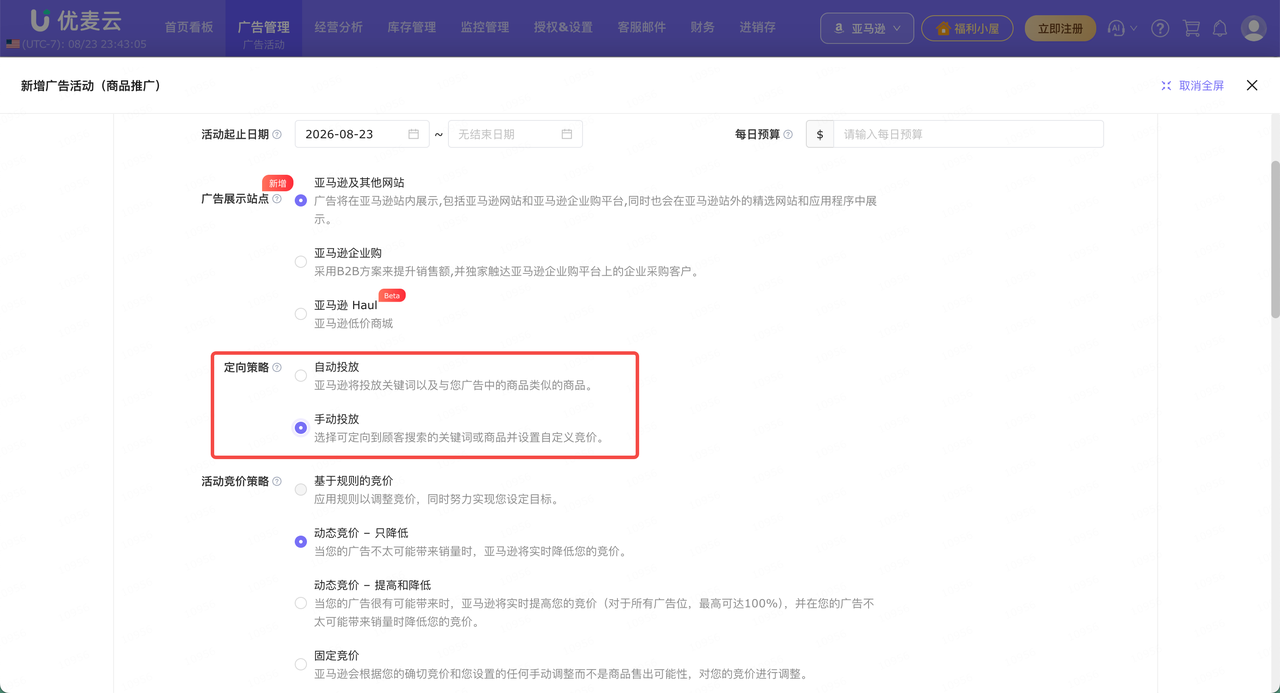Viewport: 1280px width, 693px height.
Task: Open the help question mark icon in header
Action: (x=1160, y=28)
